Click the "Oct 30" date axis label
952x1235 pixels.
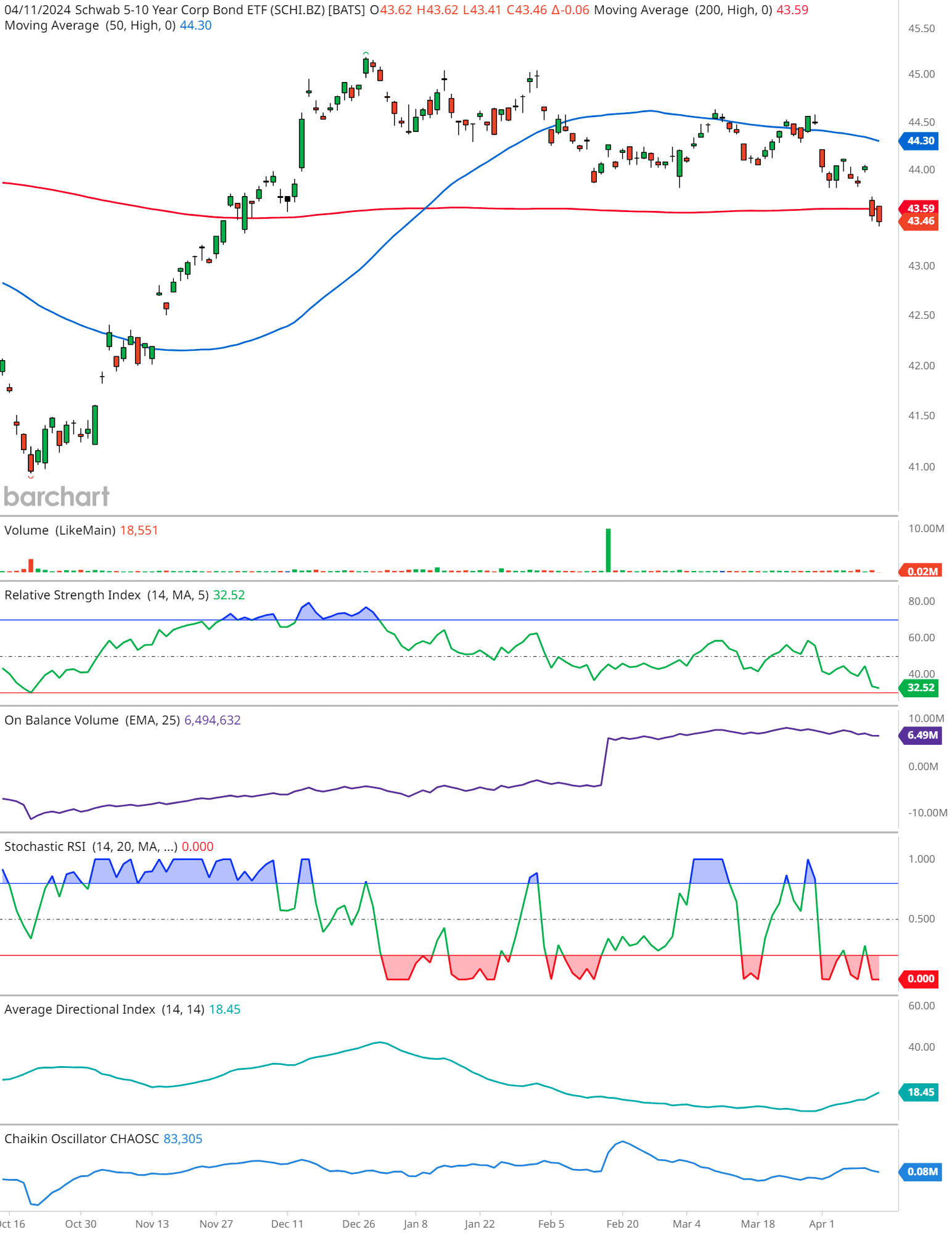81,1224
